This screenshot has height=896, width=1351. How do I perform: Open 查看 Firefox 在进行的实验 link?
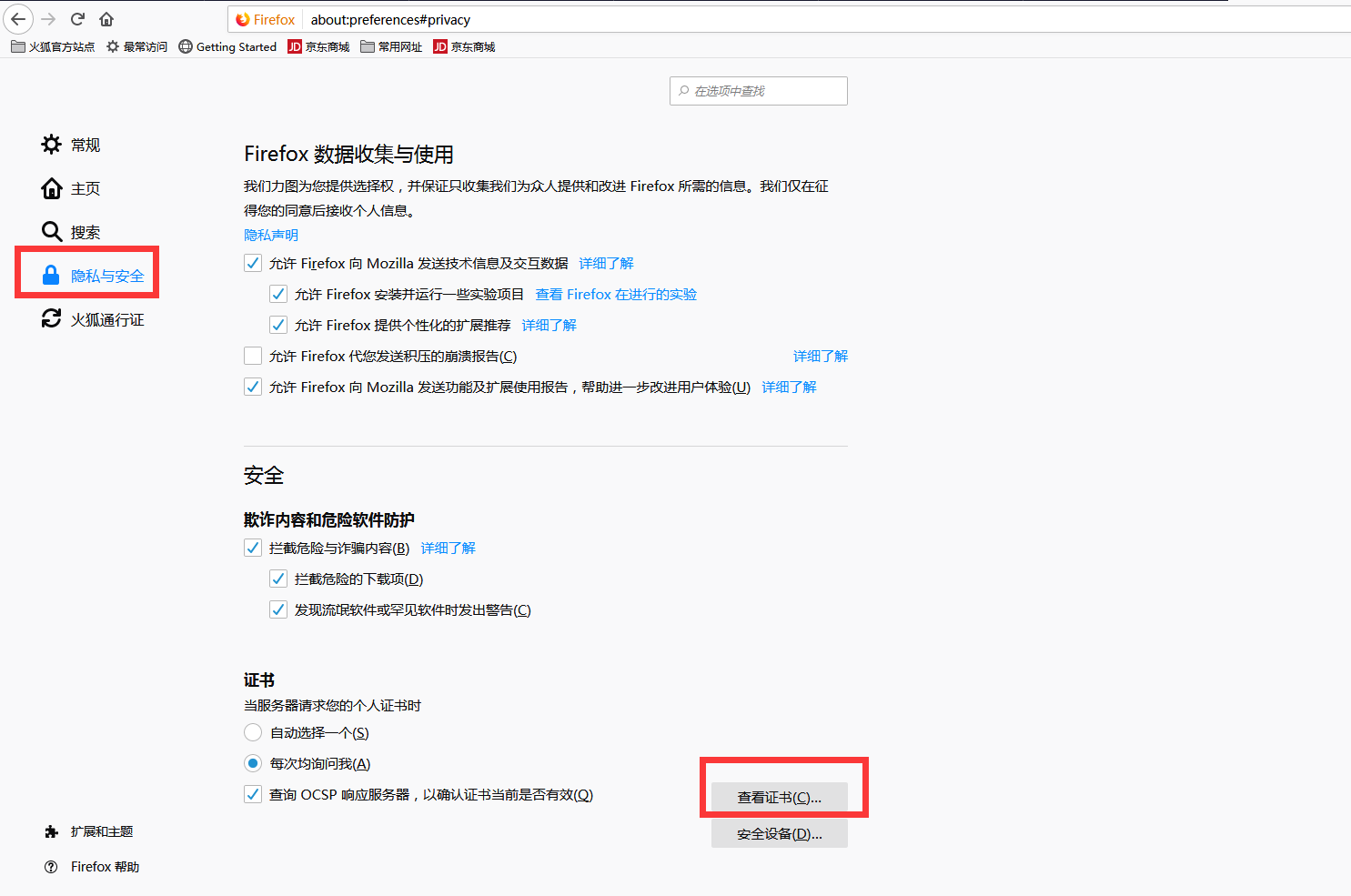(616, 294)
